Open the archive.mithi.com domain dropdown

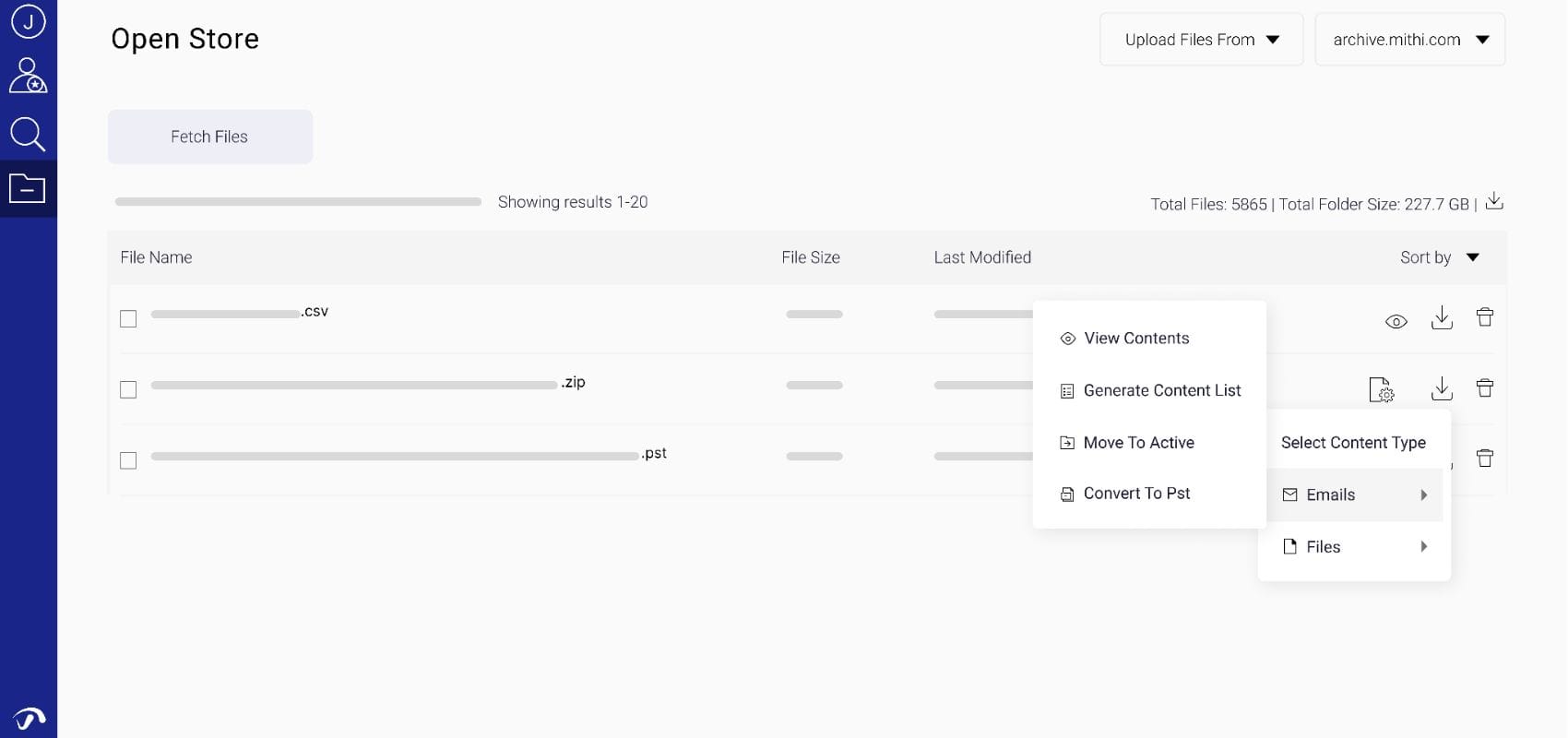click(1409, 40)
